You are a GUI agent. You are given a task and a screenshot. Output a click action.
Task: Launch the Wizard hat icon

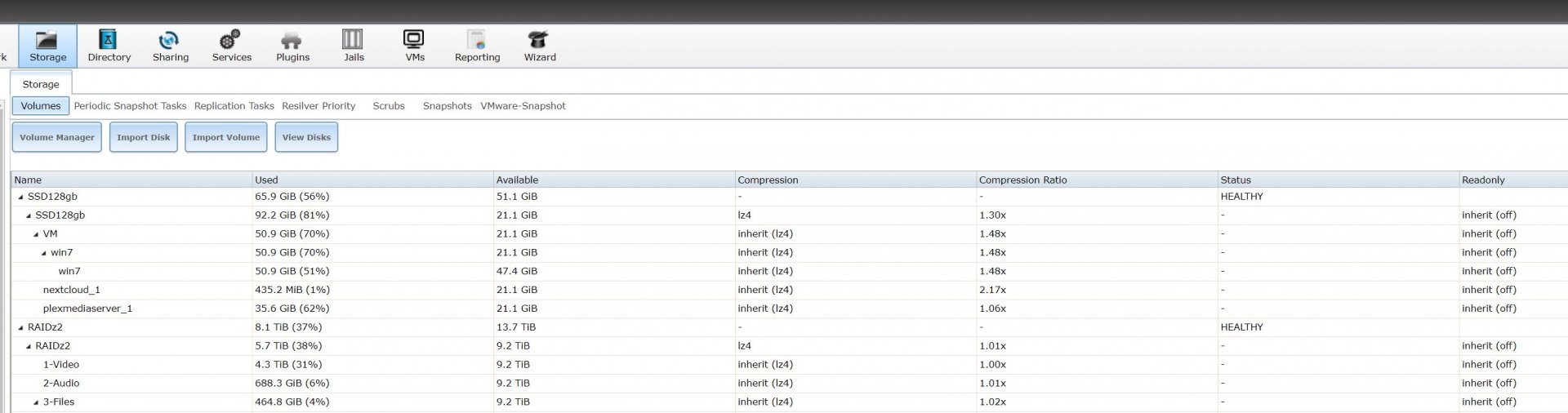pyautogui.click(x=539, y=46)
